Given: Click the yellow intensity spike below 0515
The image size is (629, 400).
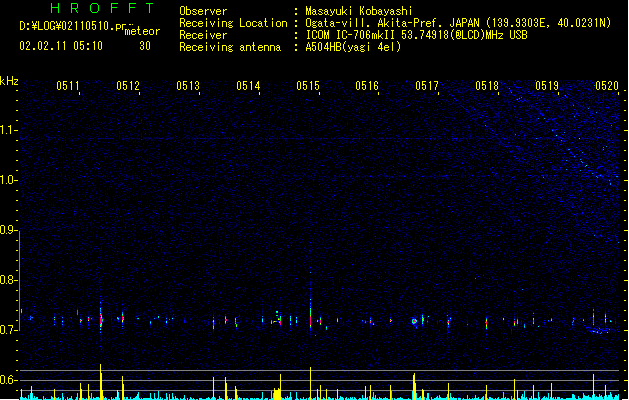Looking at the screenshot, I should tap(310, 383).
